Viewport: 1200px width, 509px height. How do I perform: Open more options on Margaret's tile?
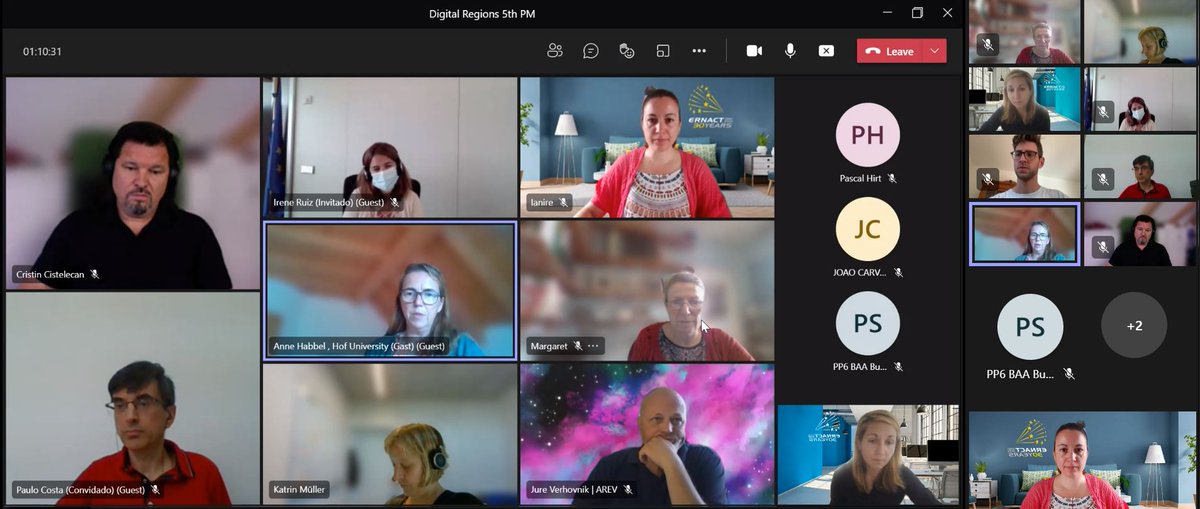pos(593,346)
